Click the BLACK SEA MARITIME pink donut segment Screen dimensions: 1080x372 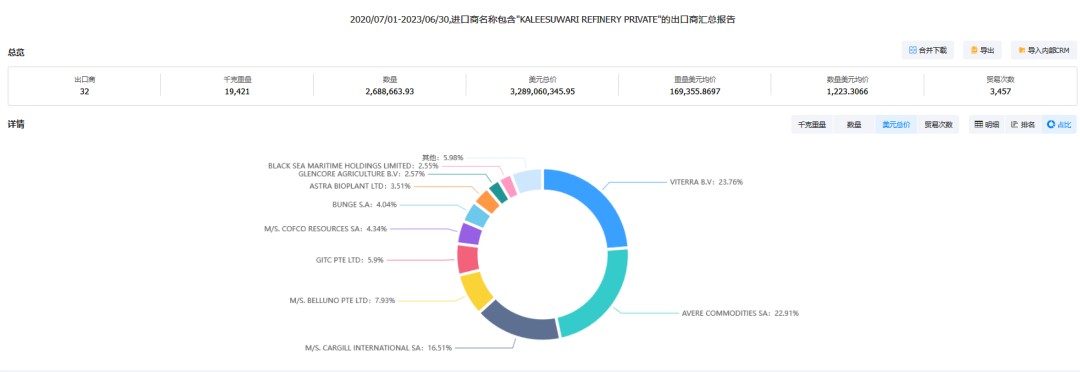(508, 186)
